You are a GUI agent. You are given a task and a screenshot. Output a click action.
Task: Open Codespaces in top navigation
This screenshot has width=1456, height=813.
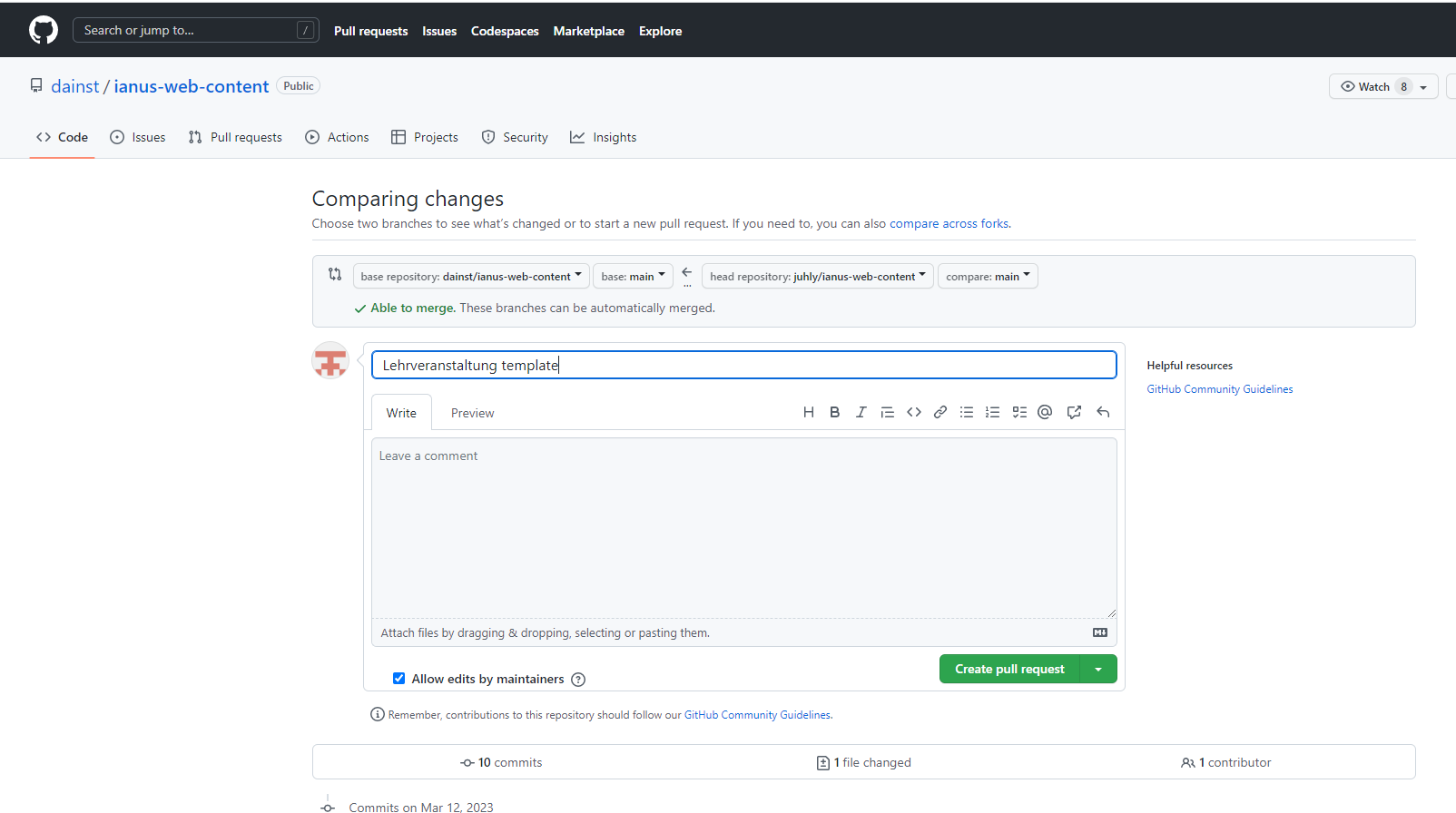(x=505, y=31)
